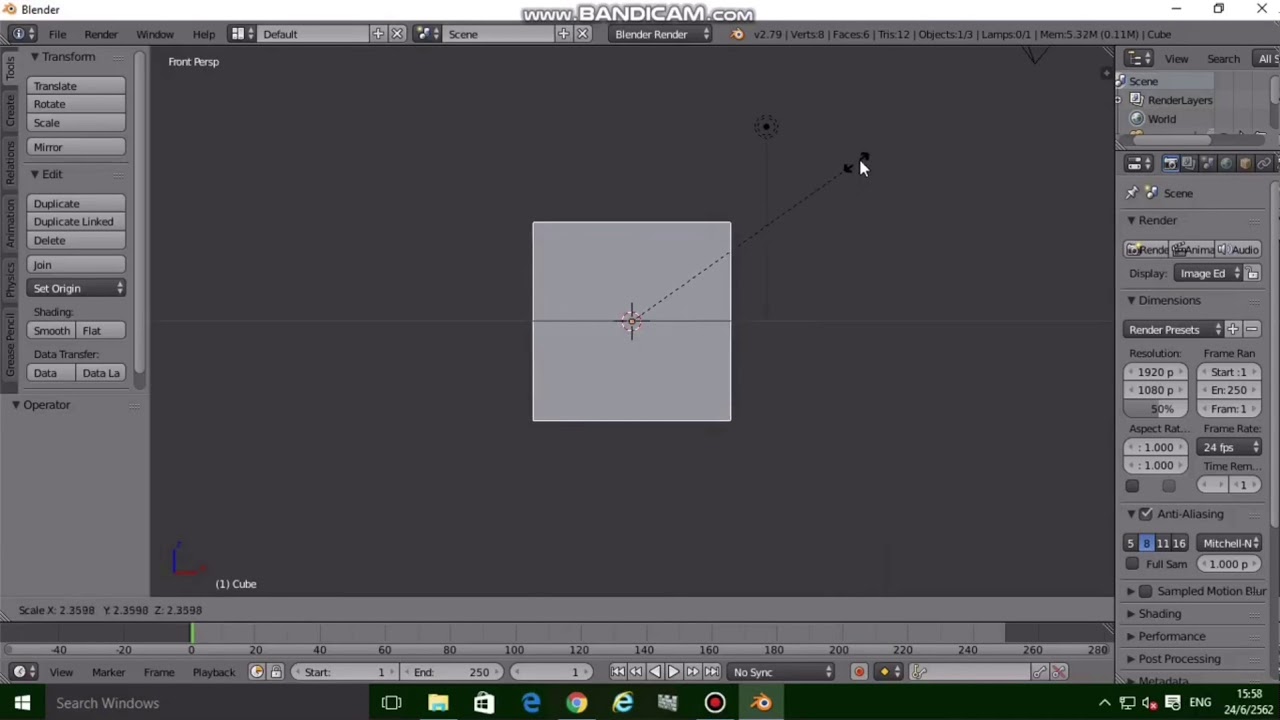Click the keying set key icon
Viewport: 1280px width, 720px height.
pos(918,672)
